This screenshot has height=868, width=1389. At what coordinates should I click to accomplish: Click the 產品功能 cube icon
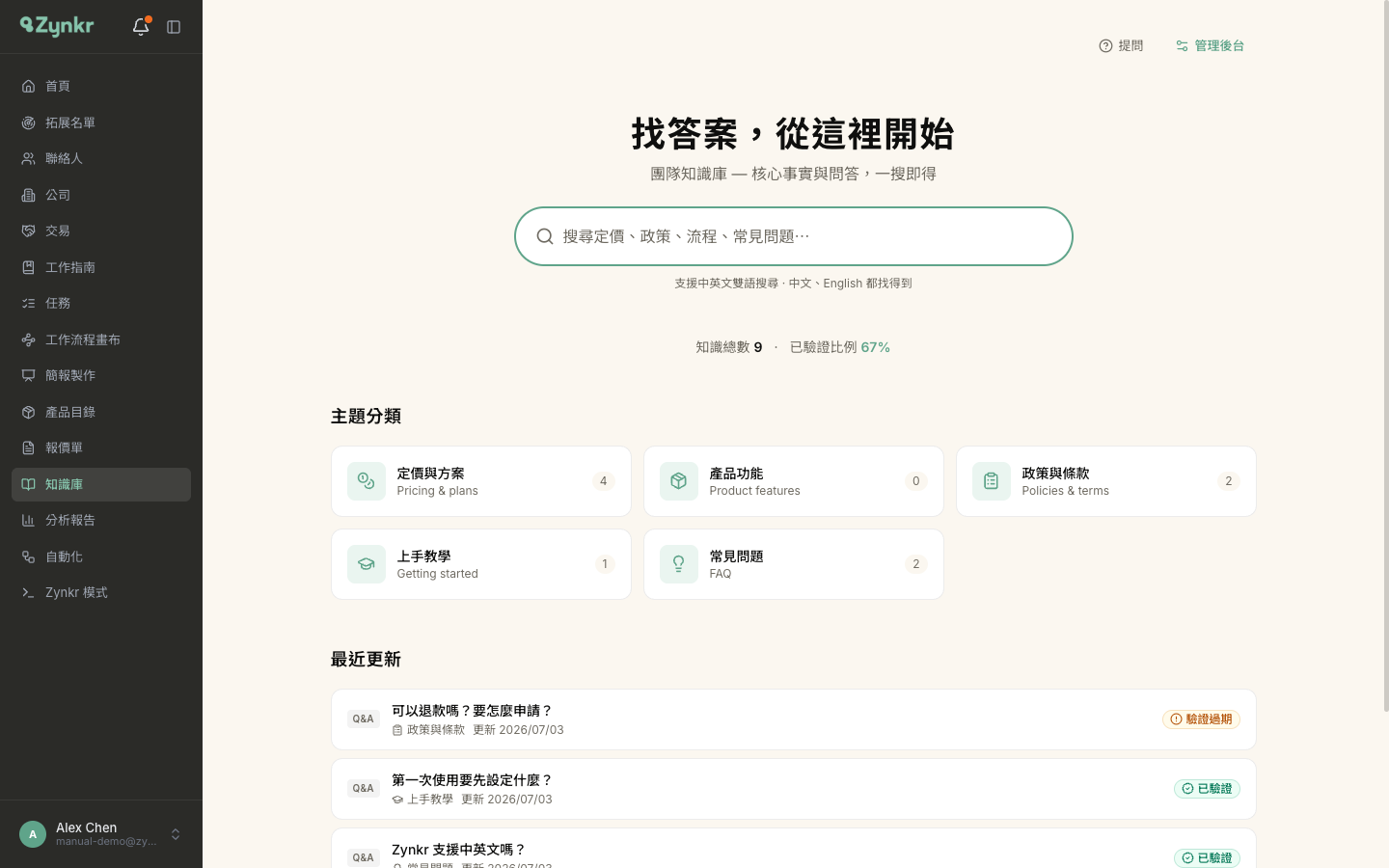(679, 481)
